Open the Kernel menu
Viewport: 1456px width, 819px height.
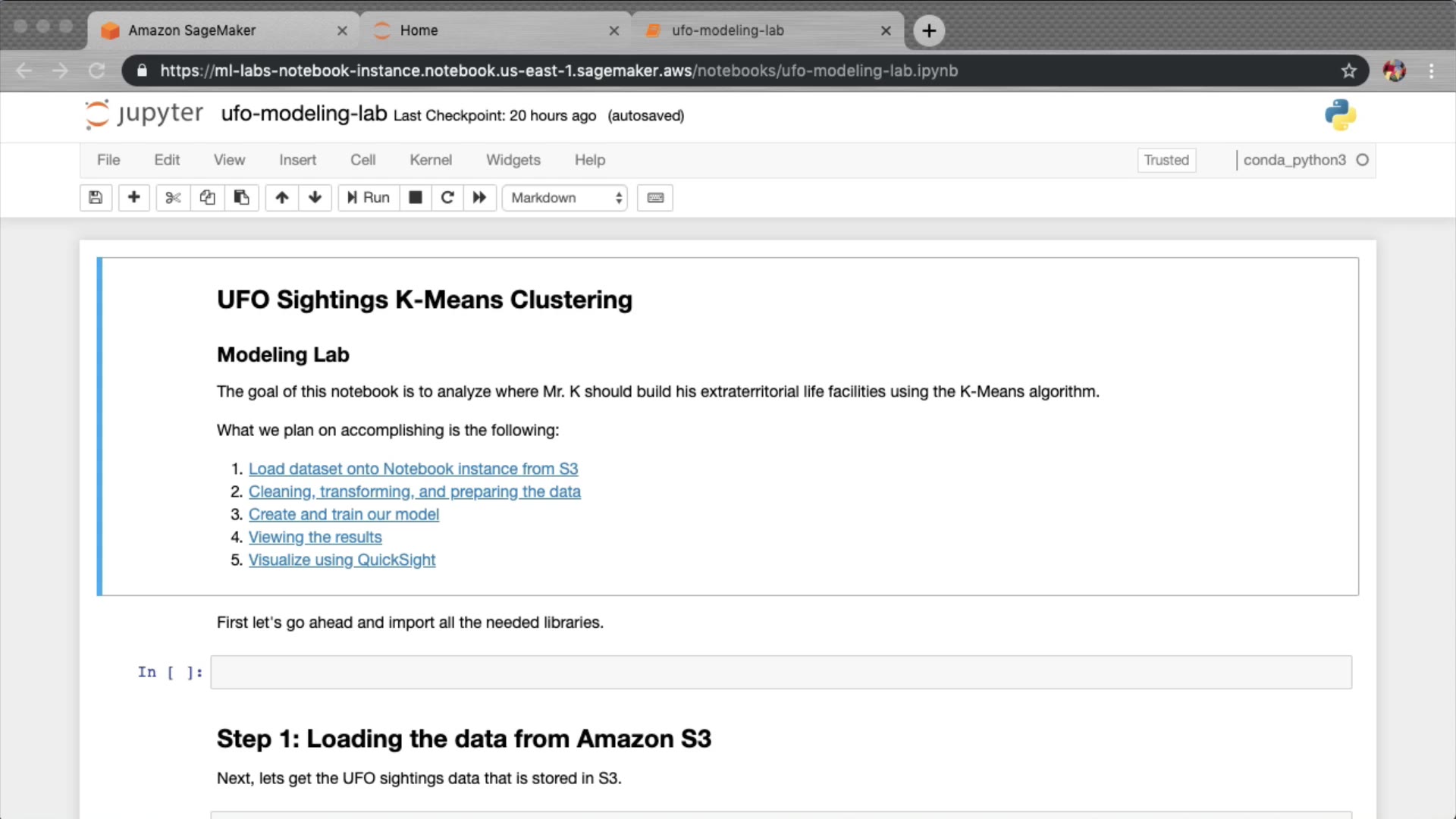tap(430, 160)
